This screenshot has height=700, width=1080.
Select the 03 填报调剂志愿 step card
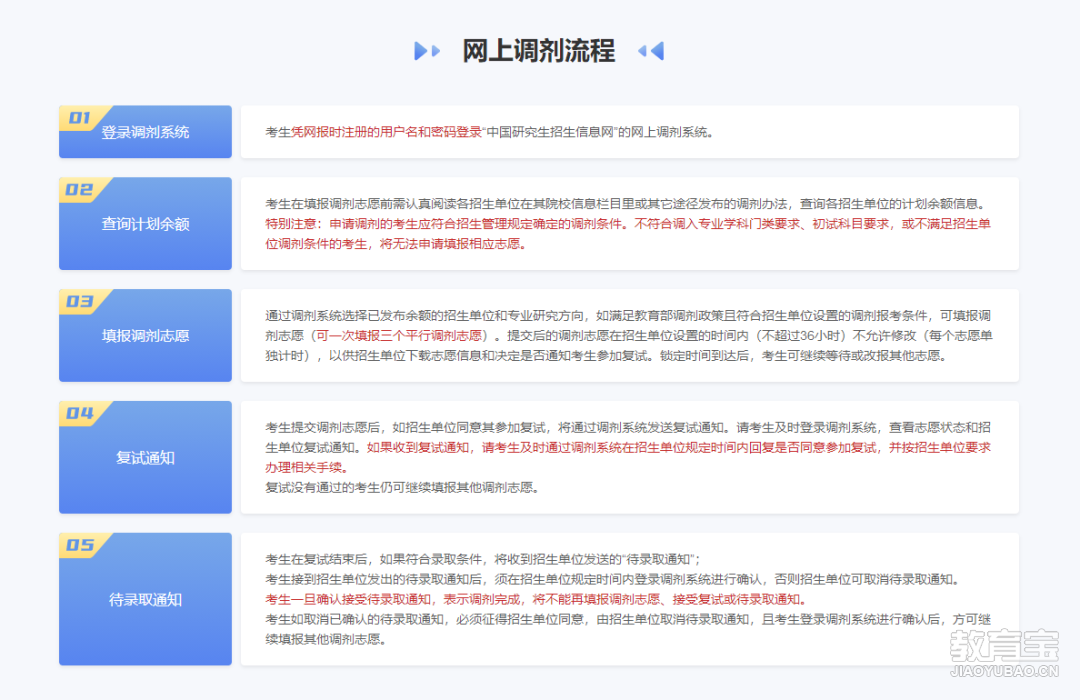pos(145,335)
